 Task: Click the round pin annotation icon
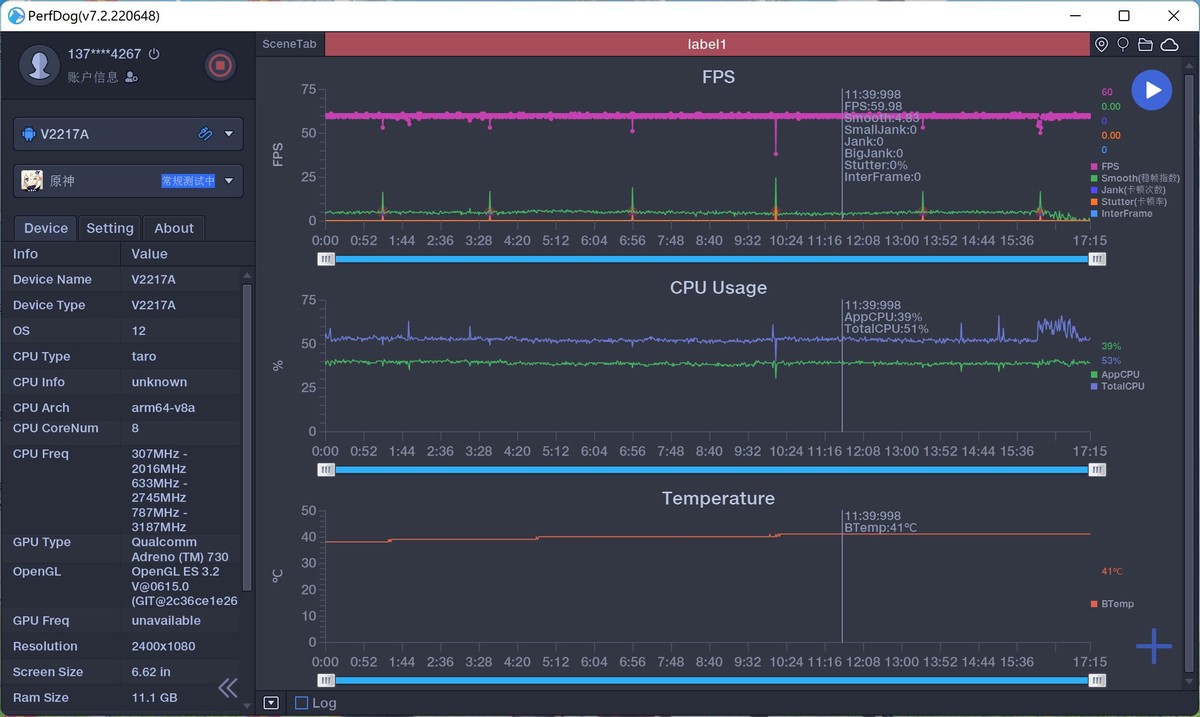tap(1123, 45)
